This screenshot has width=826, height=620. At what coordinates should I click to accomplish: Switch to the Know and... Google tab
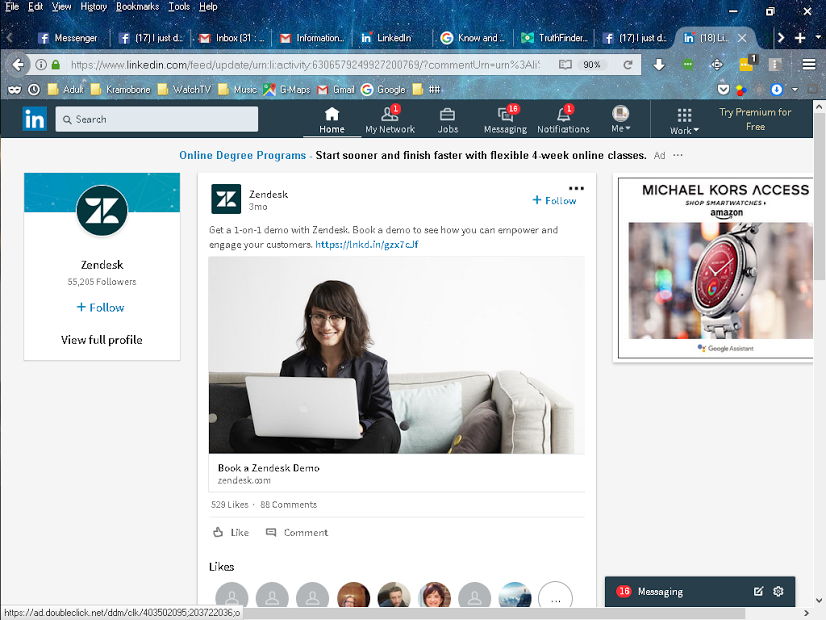(473, 38)
